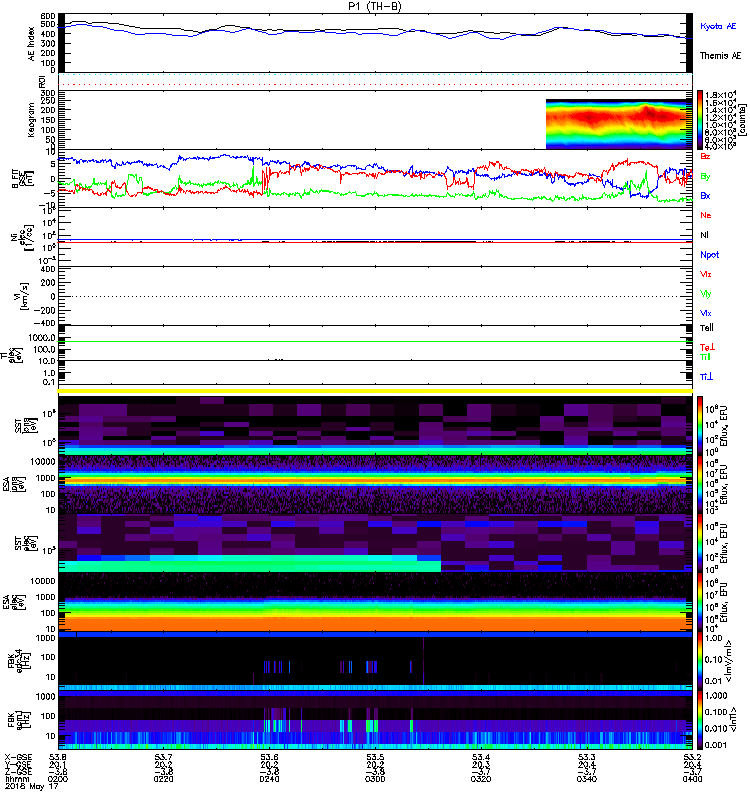Select the green 'Ti∥' legend label

tap(705, 357)
